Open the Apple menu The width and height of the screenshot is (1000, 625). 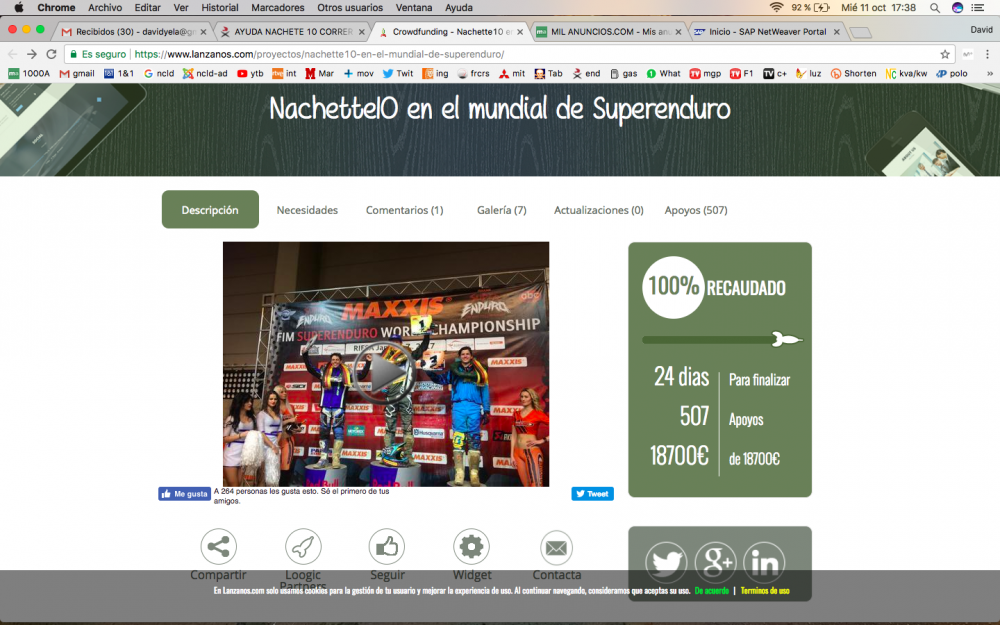tap(18, 8)
